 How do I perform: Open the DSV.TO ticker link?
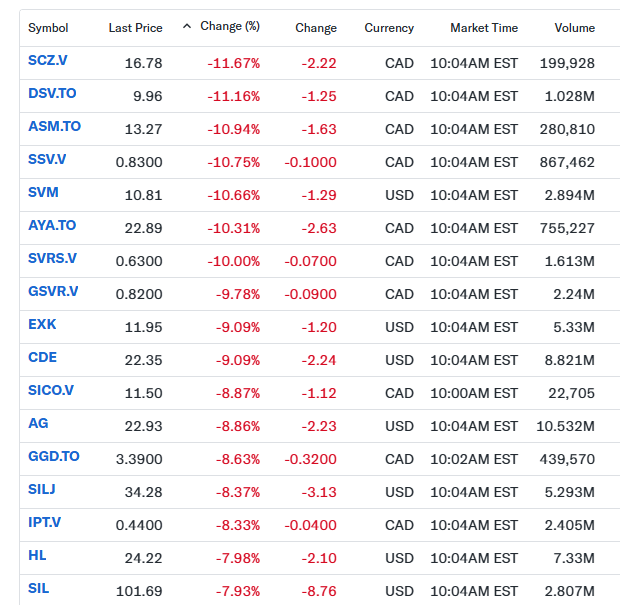pos(53,95)
